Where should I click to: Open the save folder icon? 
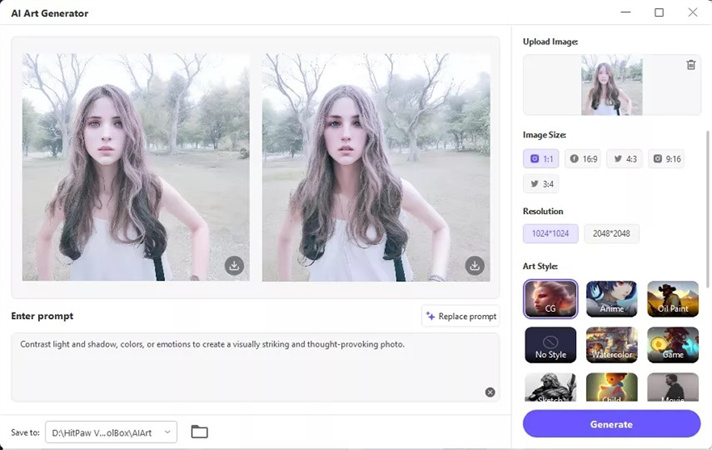click(x=199, y=432)
